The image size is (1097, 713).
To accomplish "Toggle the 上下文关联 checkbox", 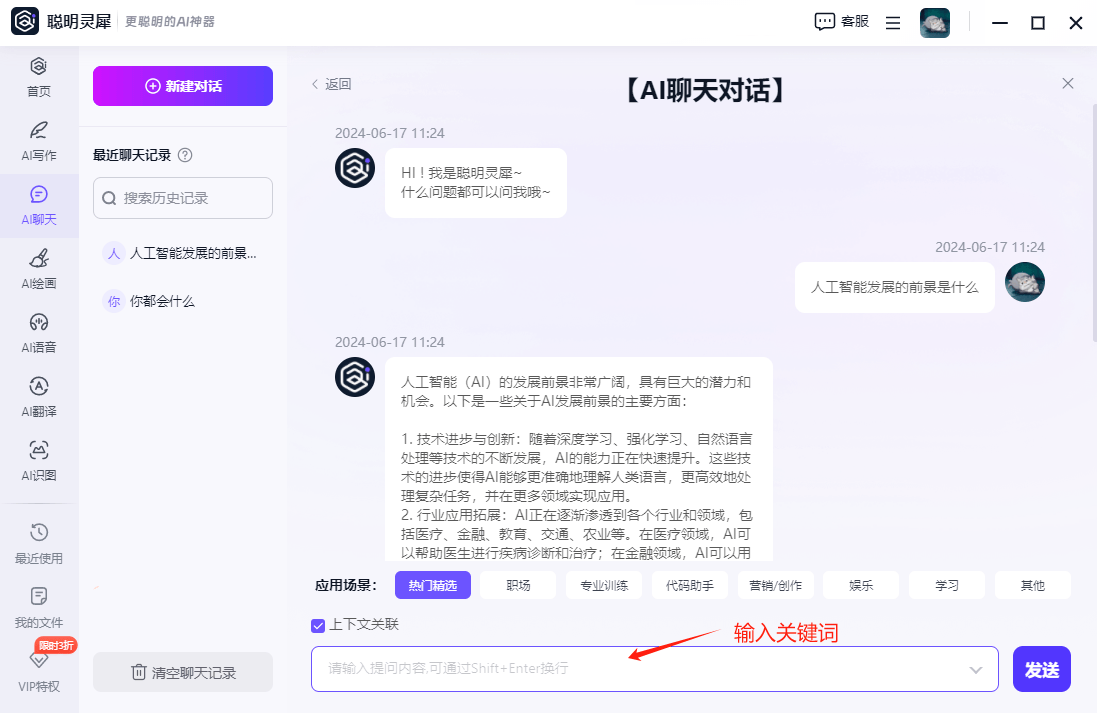I will point(318,625).
